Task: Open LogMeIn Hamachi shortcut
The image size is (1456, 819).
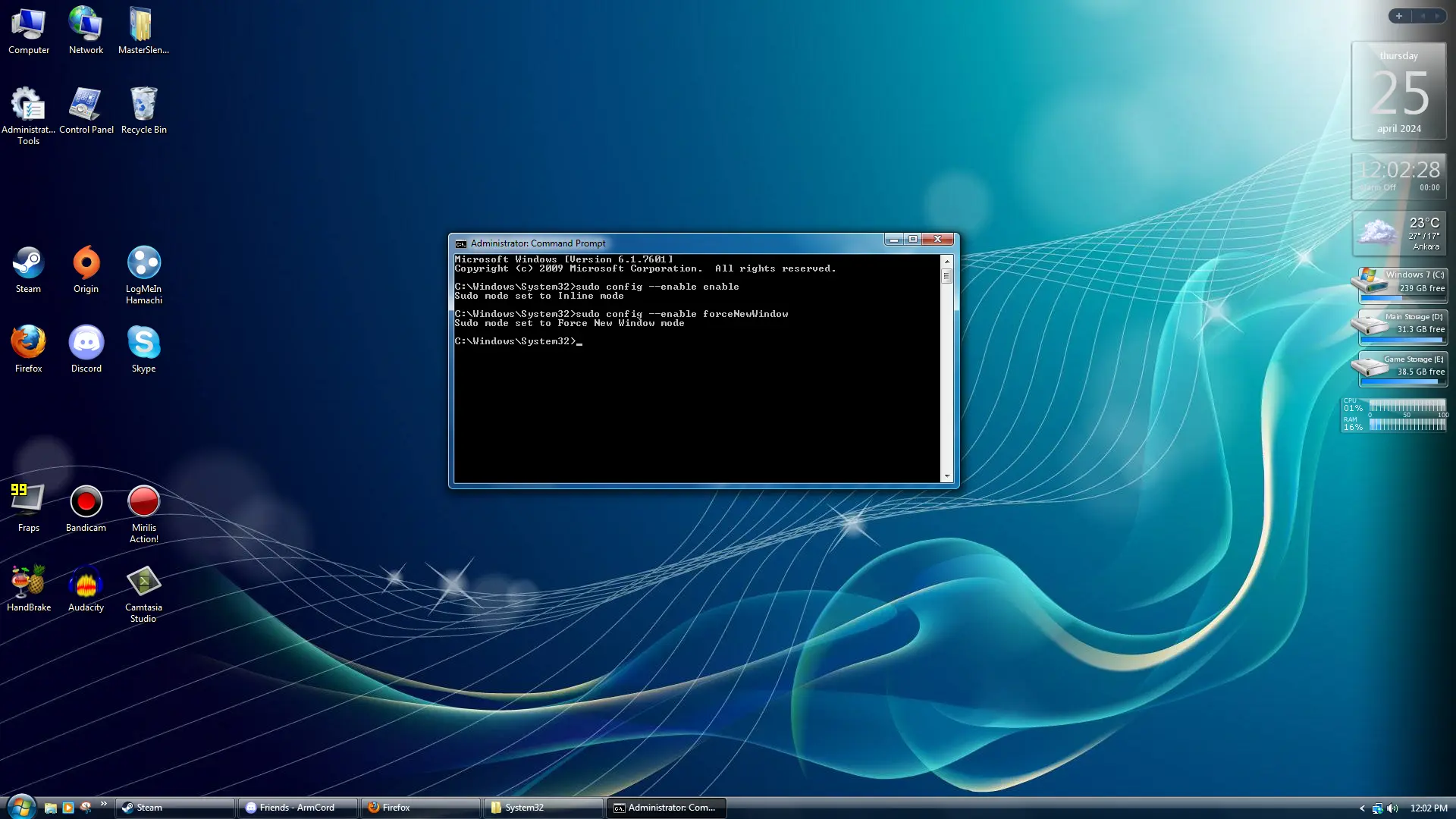Action: click(143, 275)
